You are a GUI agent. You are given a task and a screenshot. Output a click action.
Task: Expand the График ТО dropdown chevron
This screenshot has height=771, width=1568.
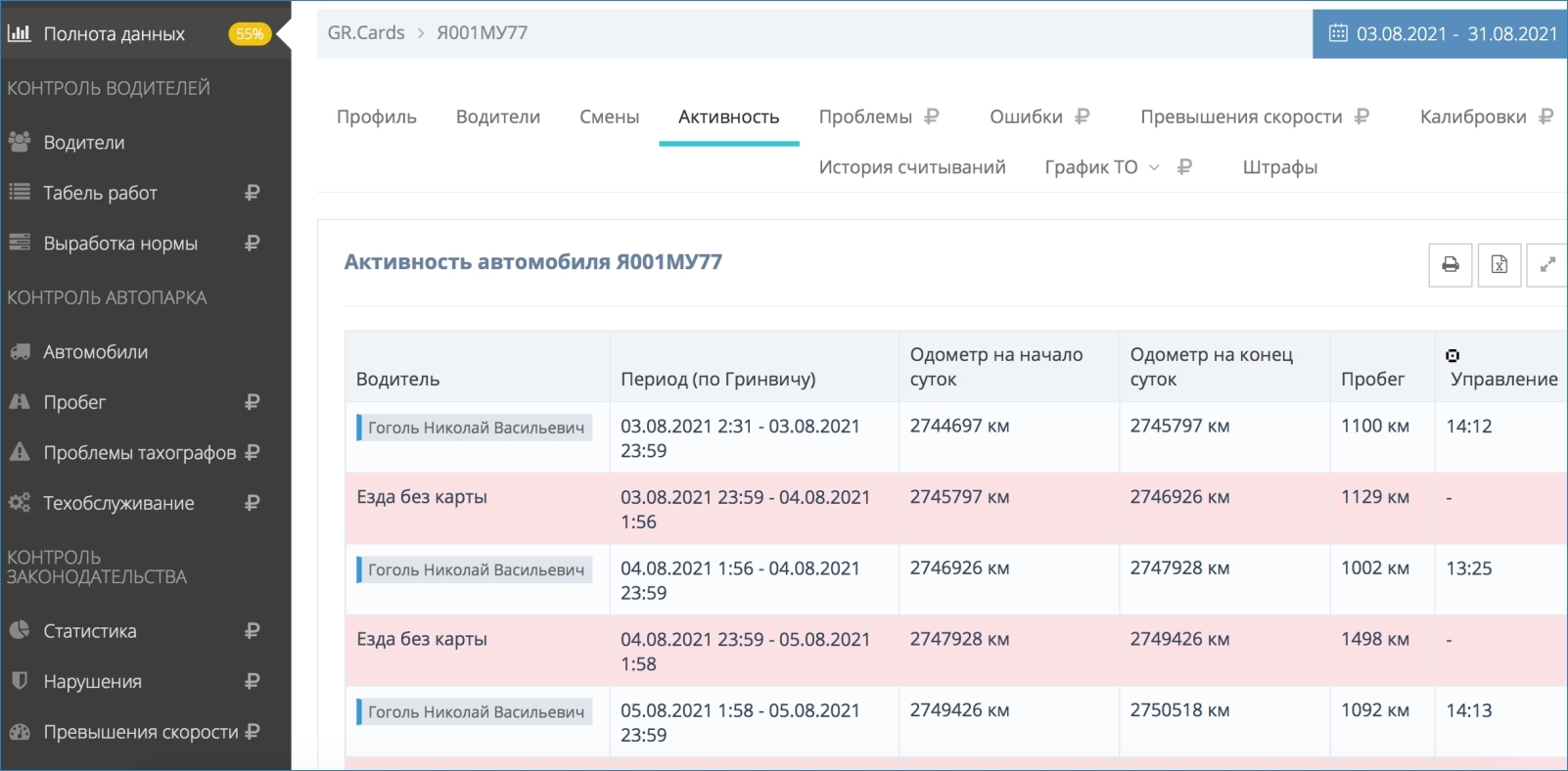pyautogui.click(x=1154, y=168)
